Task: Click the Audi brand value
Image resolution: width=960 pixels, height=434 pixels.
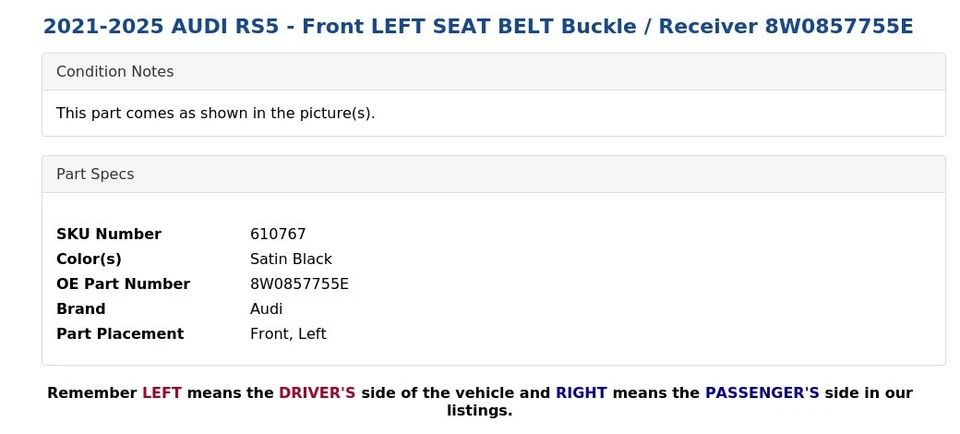Action: point(266,309)
